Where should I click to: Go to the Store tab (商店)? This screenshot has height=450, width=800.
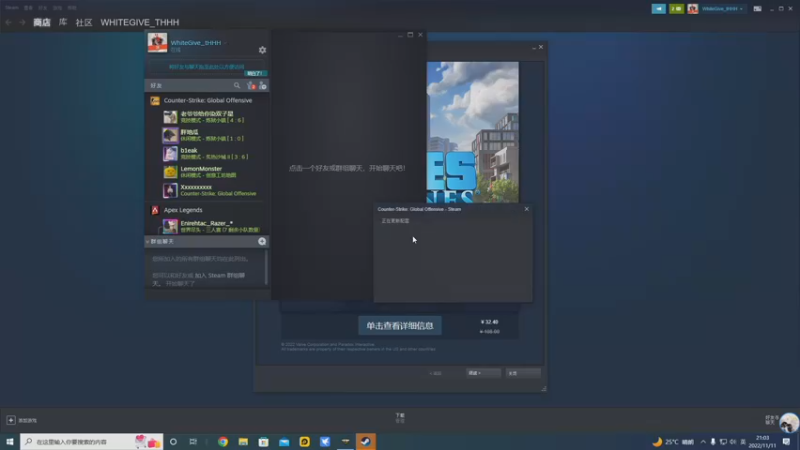(x=42, y=22)
